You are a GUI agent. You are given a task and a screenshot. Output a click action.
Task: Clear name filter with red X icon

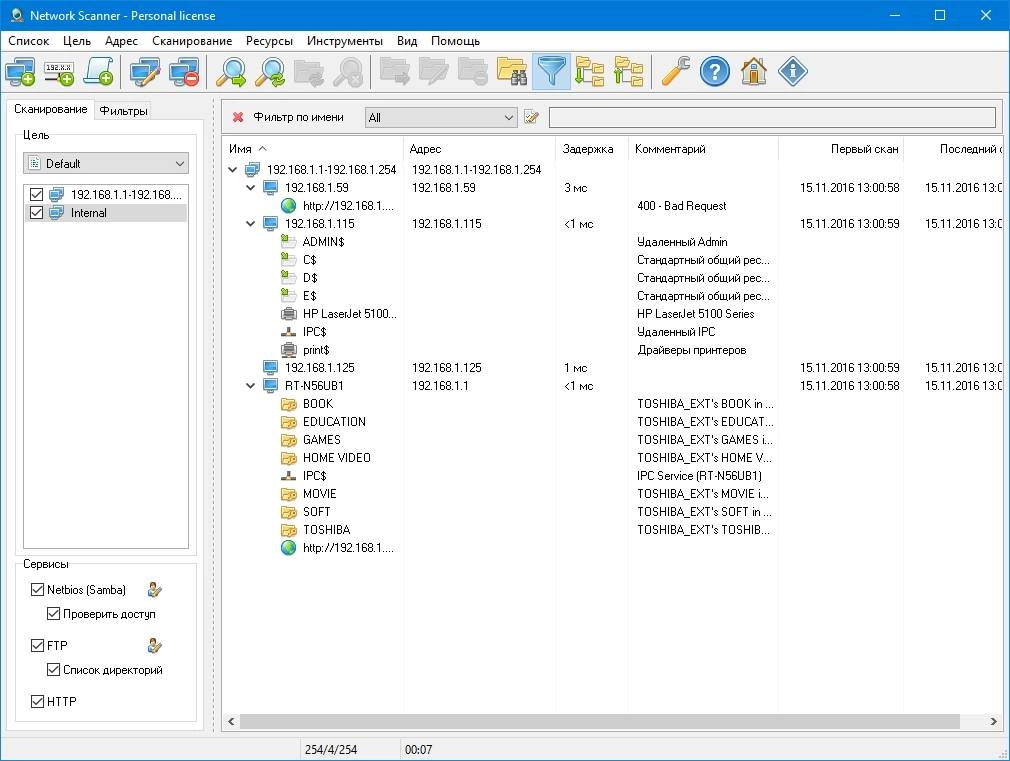(x=238, y=117)
